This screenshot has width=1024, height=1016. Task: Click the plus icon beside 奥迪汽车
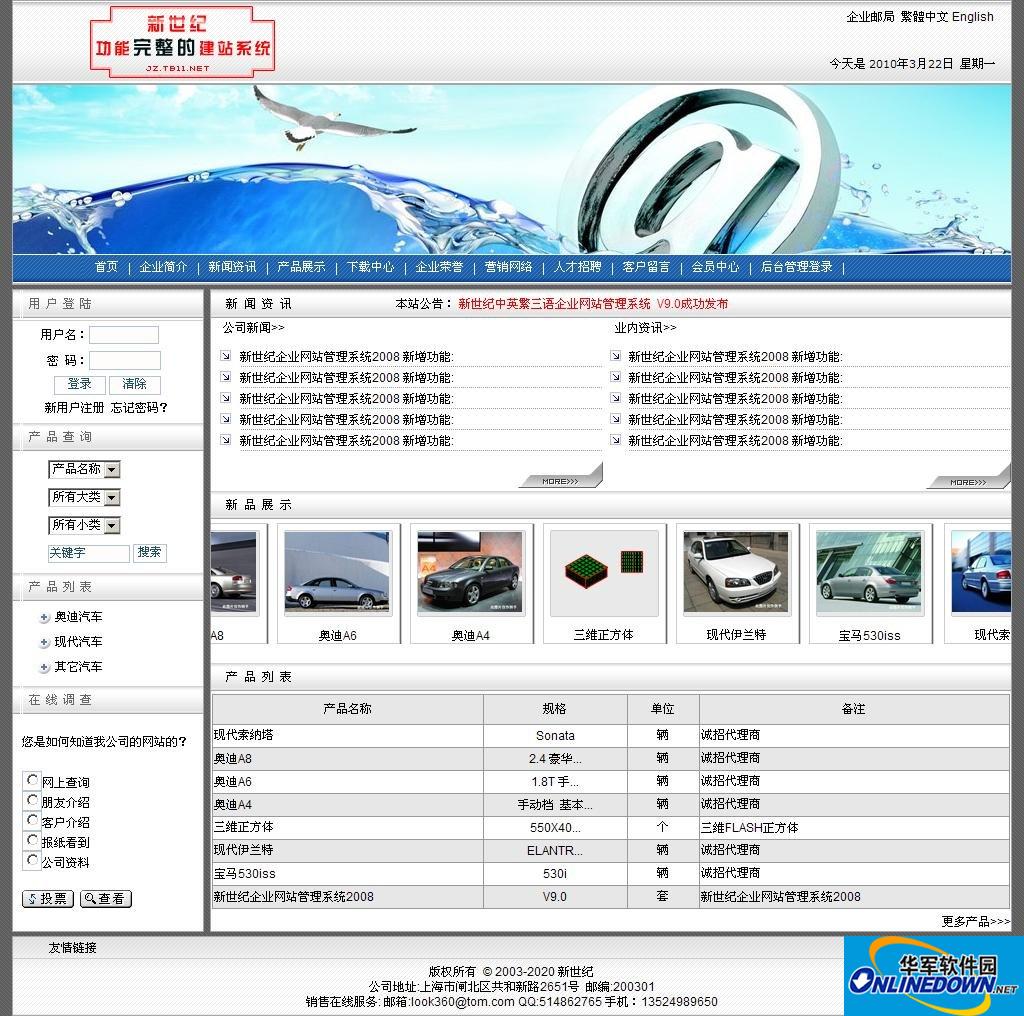[x=44, y=618]
